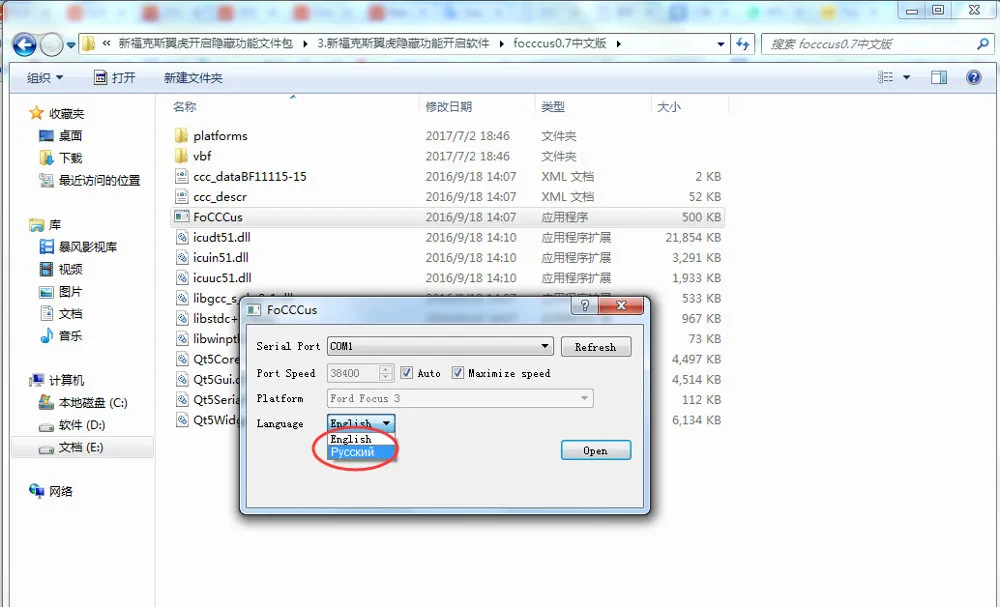Image resolution: width=1000 pixels, height=607 pixels.
Task: Click the preview pane icon on the toolbar
Action: pyautogui.click(x=938, y=77)
